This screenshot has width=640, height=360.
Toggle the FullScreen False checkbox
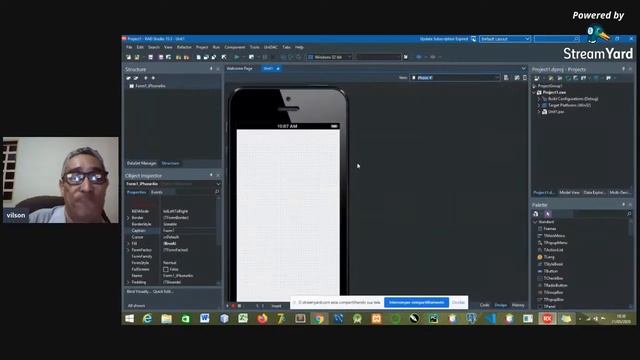(x=166, y=269)
